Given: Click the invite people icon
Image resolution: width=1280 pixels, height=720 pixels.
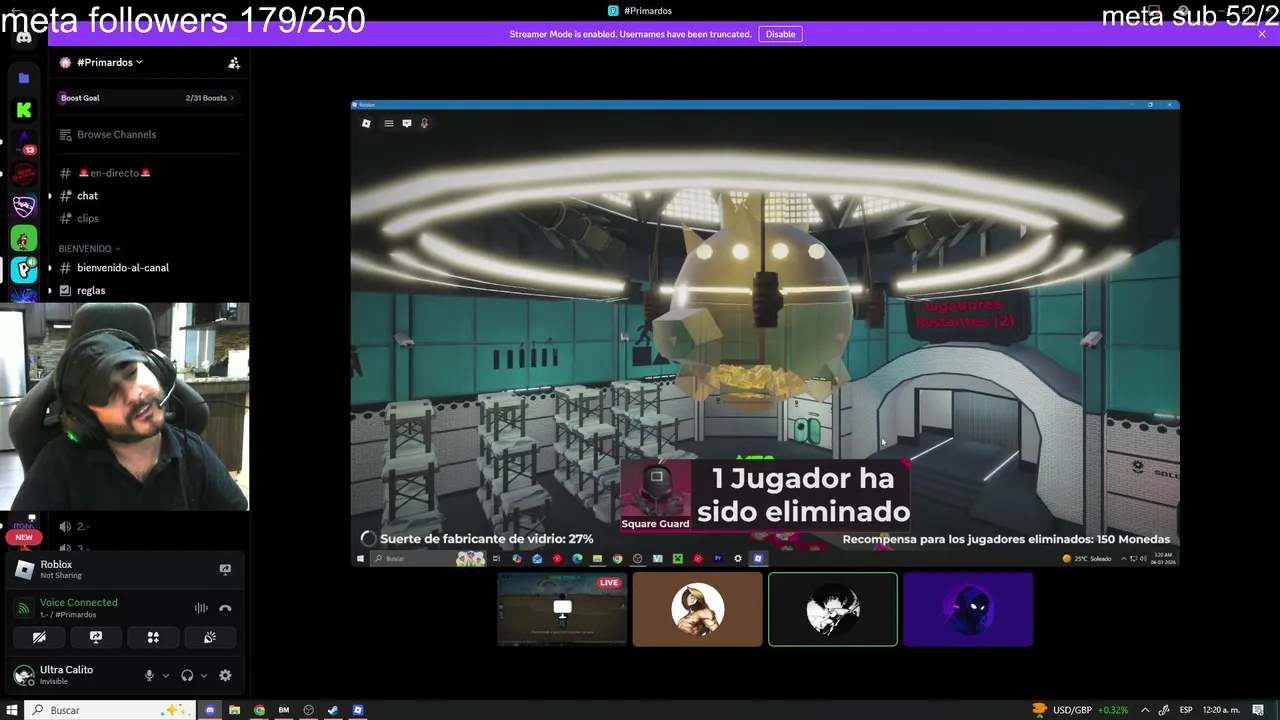Looking at the screenshot, I should (234, 63).
